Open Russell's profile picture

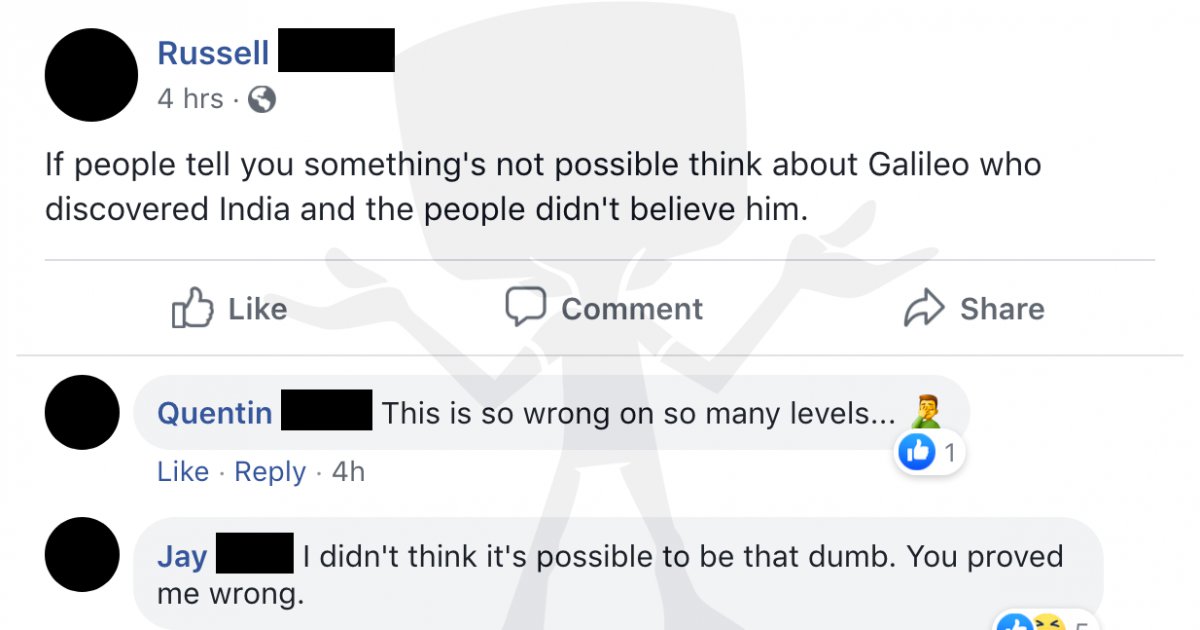click(92, 75)
